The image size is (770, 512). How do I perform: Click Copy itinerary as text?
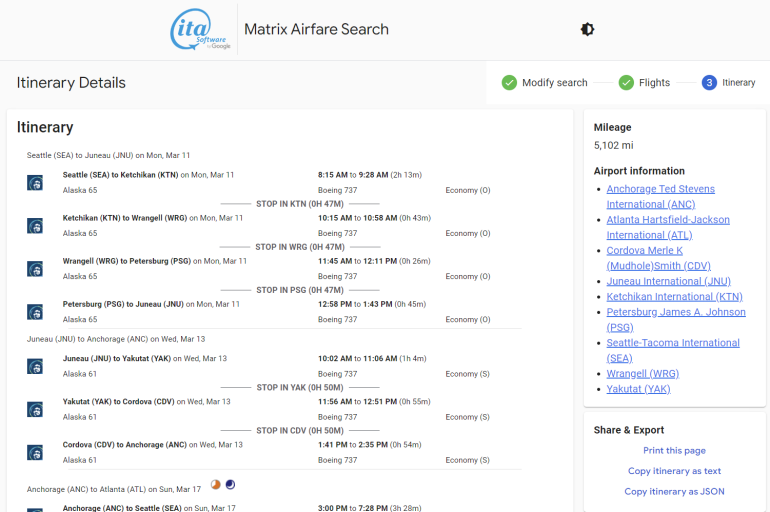tap(674, 471)
